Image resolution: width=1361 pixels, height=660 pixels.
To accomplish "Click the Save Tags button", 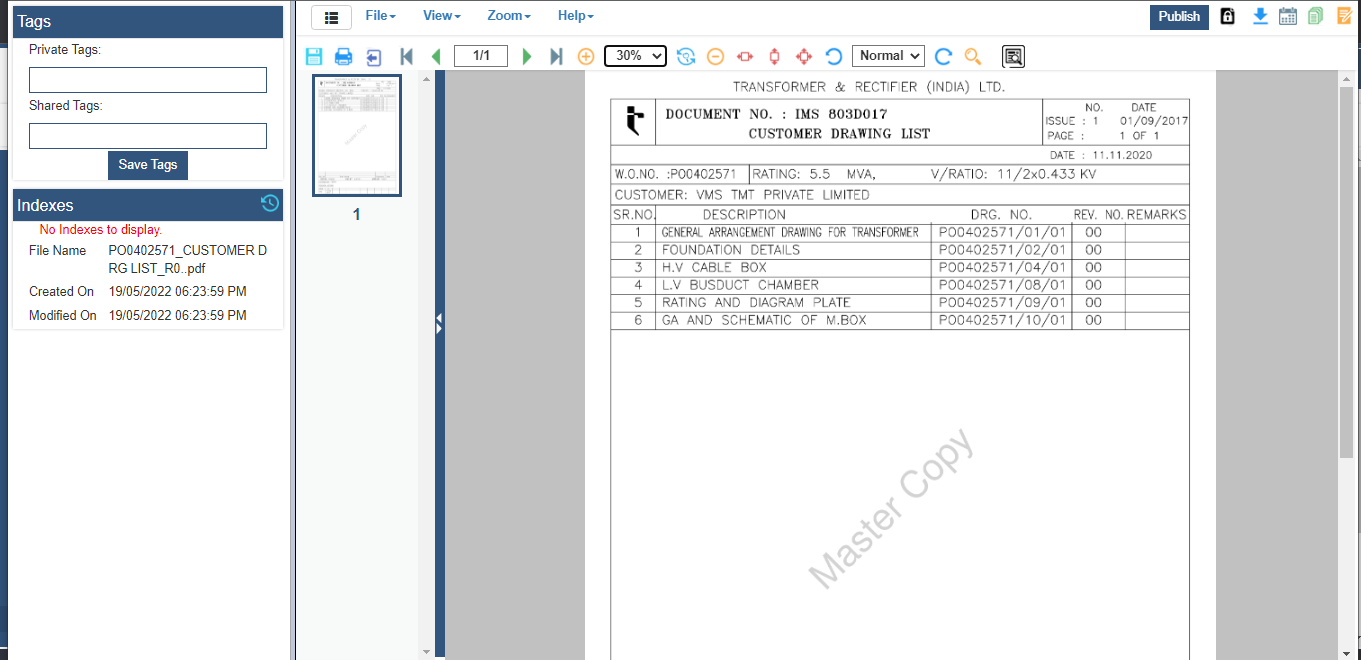I will click(x=148, y=165).
